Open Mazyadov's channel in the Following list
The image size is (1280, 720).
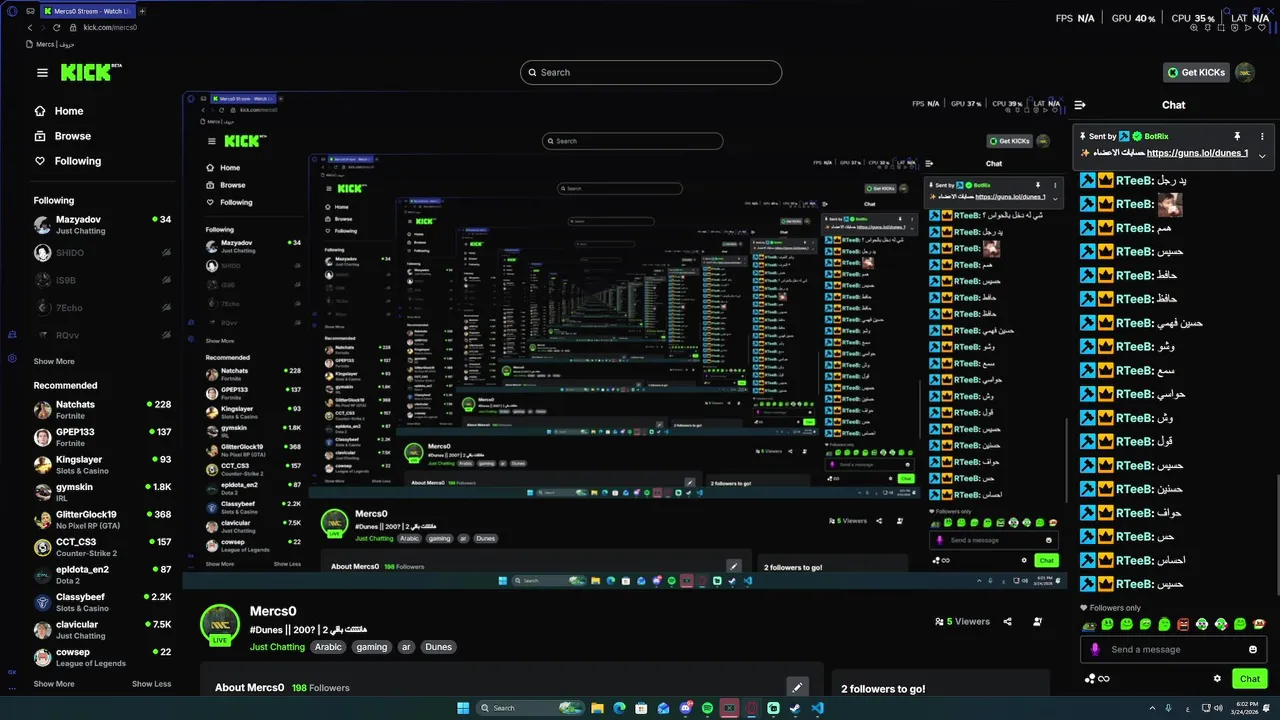102,225
